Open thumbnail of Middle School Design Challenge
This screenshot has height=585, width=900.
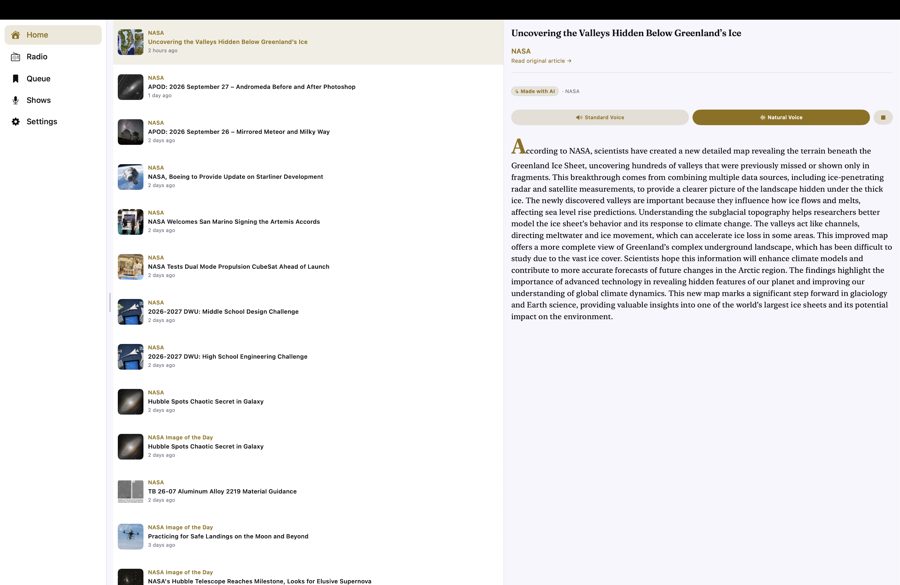pos(130,312)
